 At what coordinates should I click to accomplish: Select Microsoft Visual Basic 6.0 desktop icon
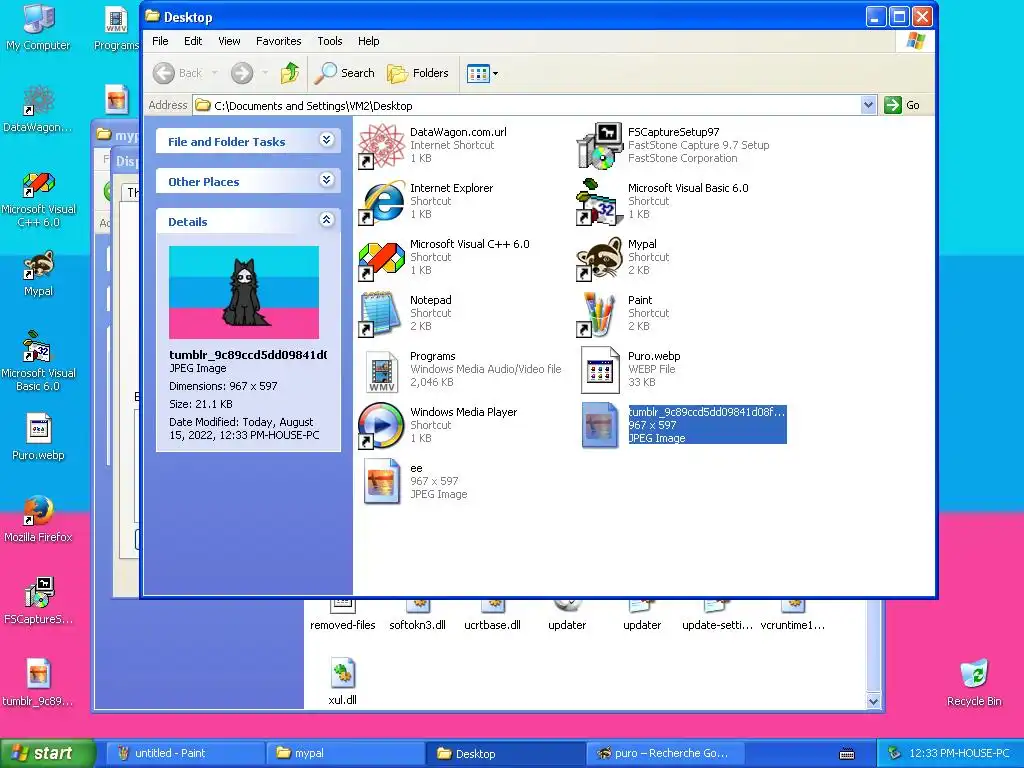tap(38, 361)
